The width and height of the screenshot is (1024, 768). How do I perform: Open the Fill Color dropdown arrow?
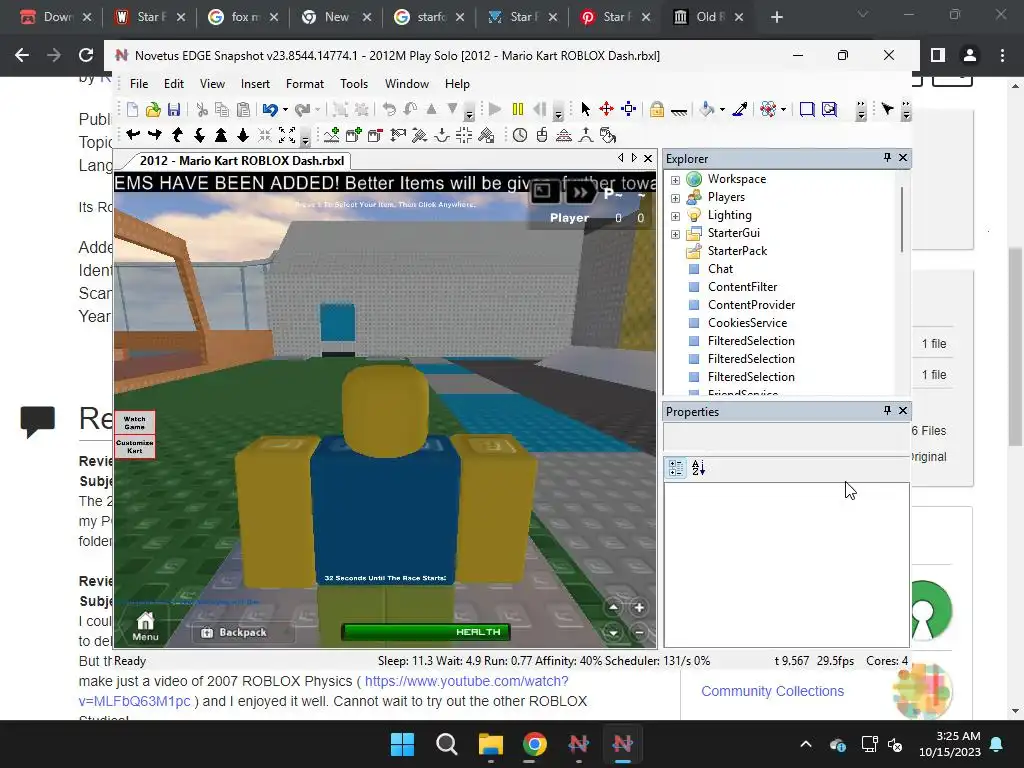point(722,110)
